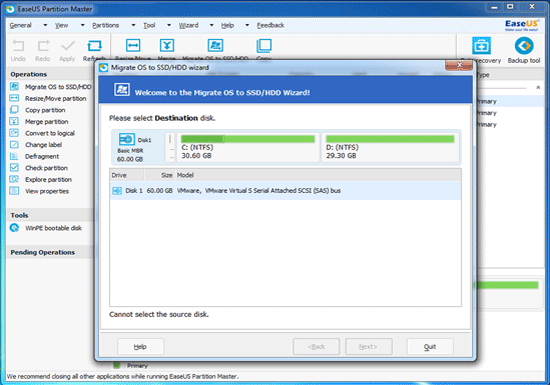
Task: Expand dropdown arrow next to Partitions
Action: point(133,25)
